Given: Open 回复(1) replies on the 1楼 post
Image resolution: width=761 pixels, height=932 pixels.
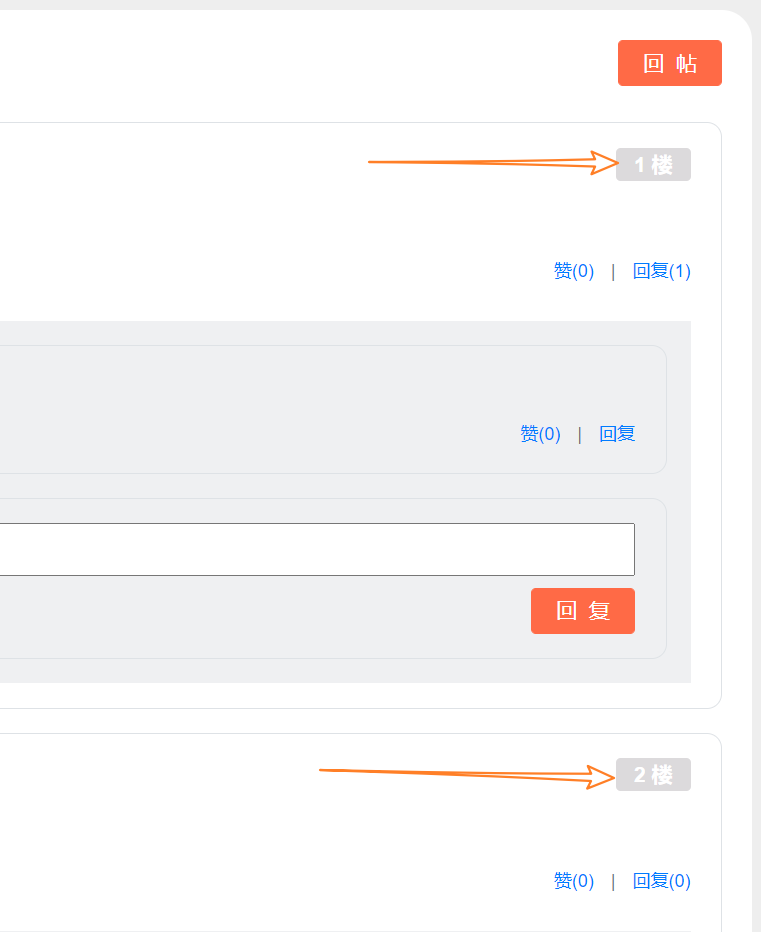Looking at the screenshot, I should (661, 271).
